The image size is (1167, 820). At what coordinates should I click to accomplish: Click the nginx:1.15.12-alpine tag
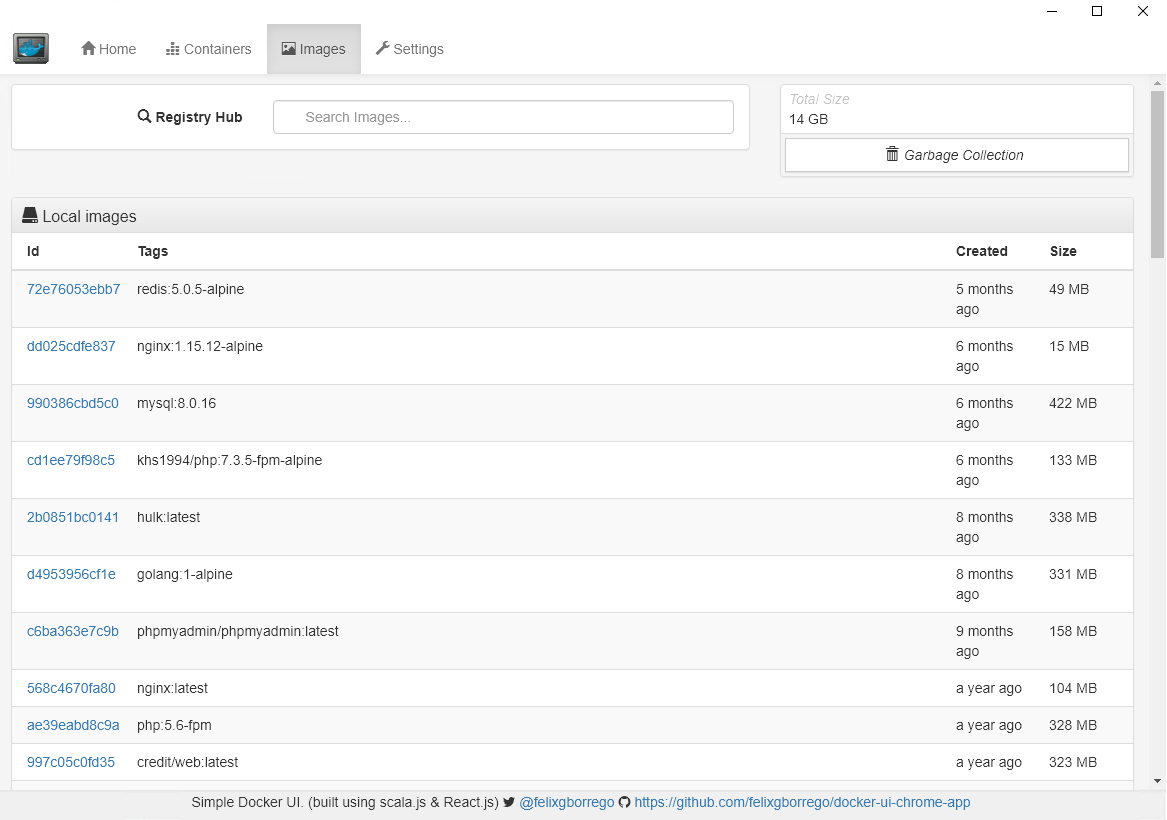(199, 347)
